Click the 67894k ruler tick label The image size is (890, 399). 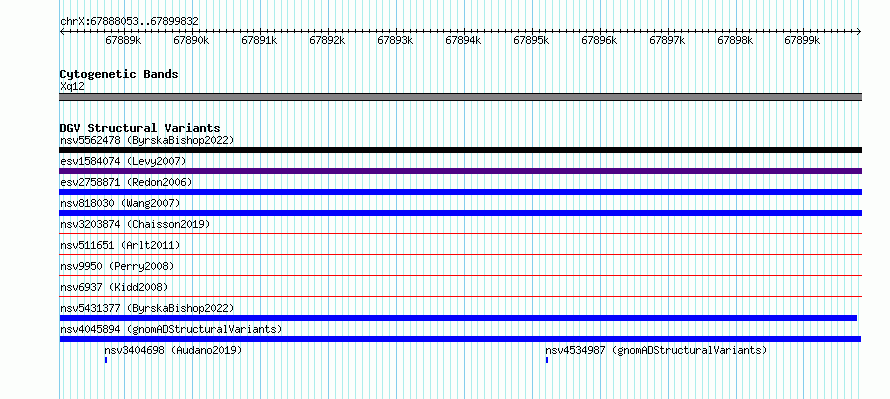tap(464, 40)
